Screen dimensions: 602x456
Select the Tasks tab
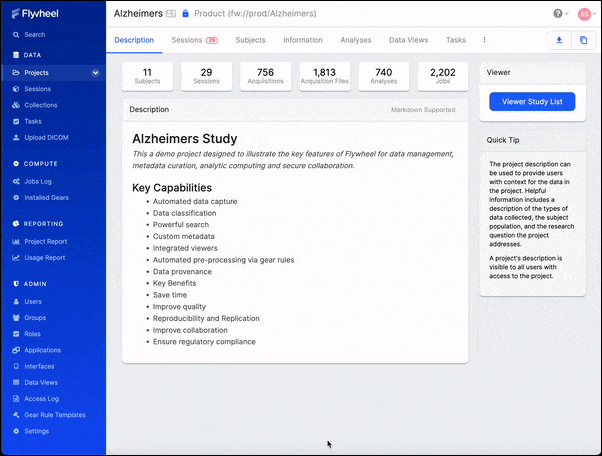pyautogui.click(x=456, y=40)
